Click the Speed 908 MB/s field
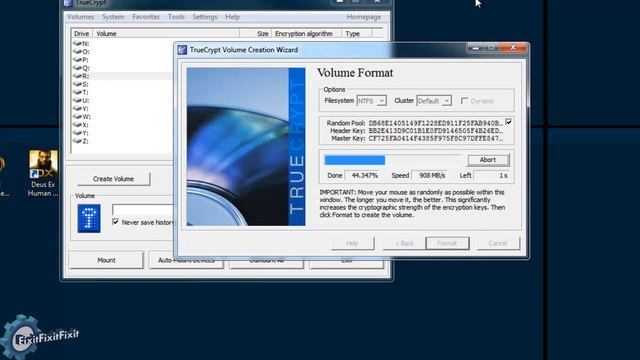Viewport: 640px width, 360px height. pos(429,176)
